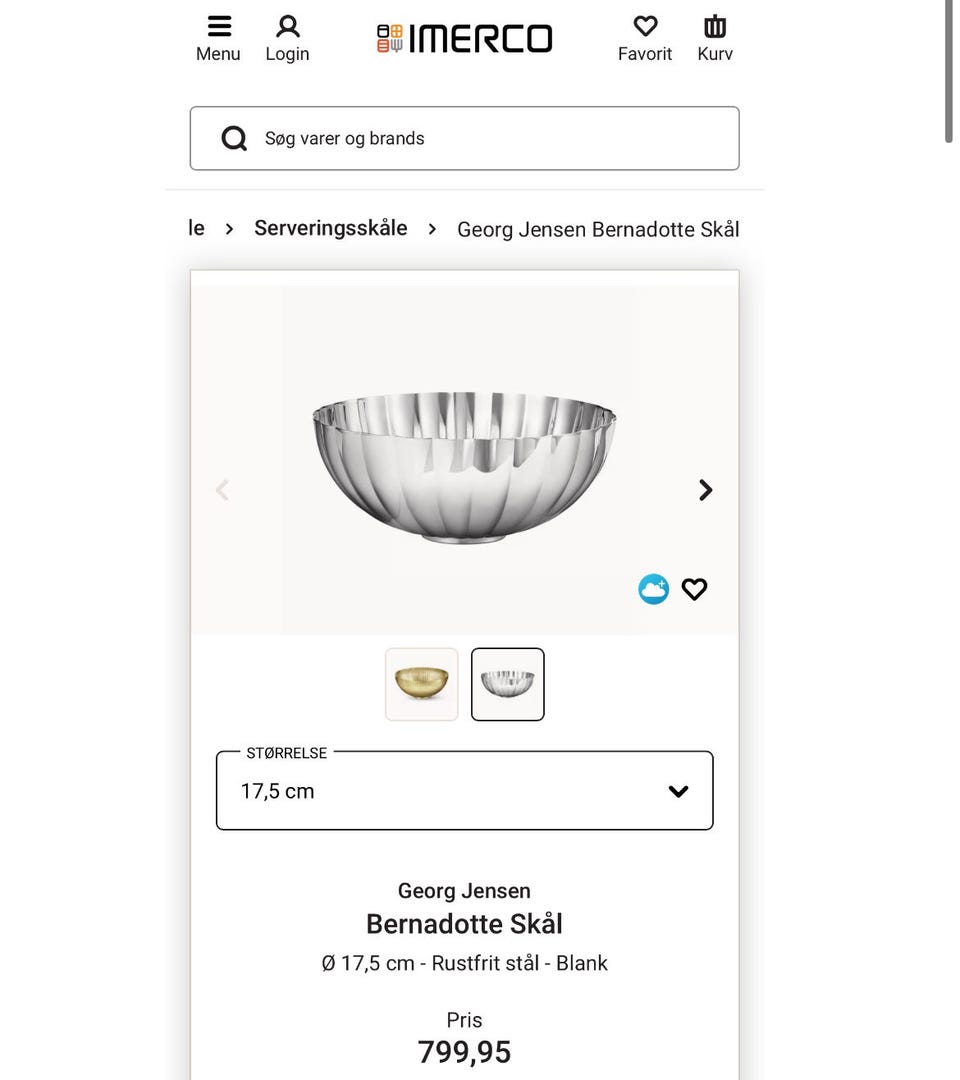Click the magnifying glass search icon

[x=233, y=138]
